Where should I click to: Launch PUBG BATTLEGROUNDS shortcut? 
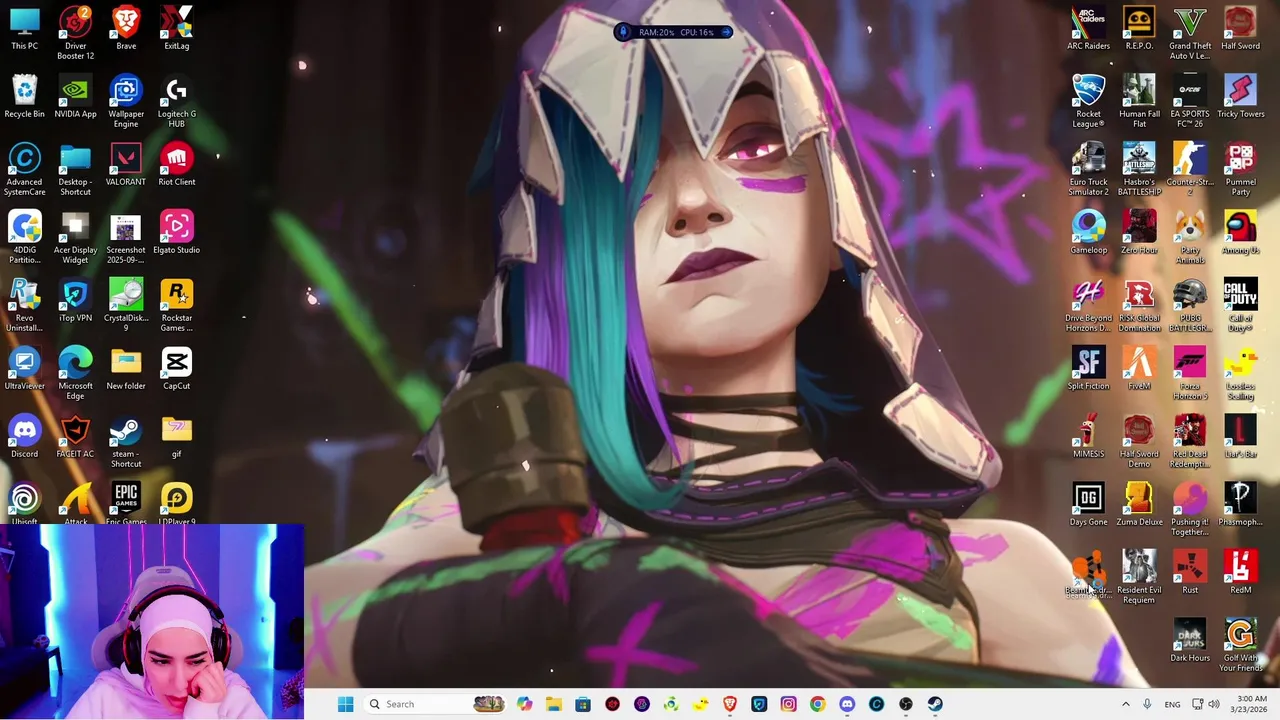[1190, 305]
